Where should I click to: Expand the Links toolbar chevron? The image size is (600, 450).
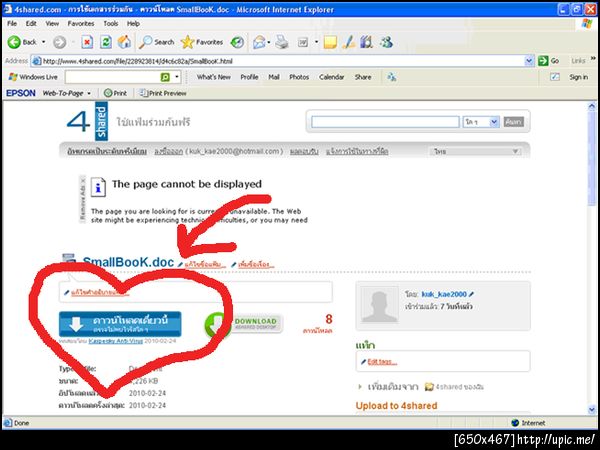pyautogui.click(x=593, y=59)
